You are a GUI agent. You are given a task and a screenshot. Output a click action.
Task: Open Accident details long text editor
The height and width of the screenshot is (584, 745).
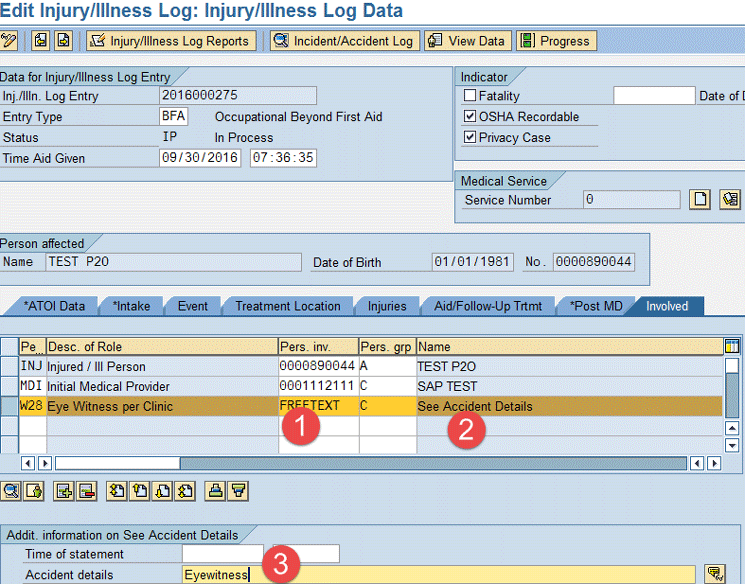(x=714, y=574)
